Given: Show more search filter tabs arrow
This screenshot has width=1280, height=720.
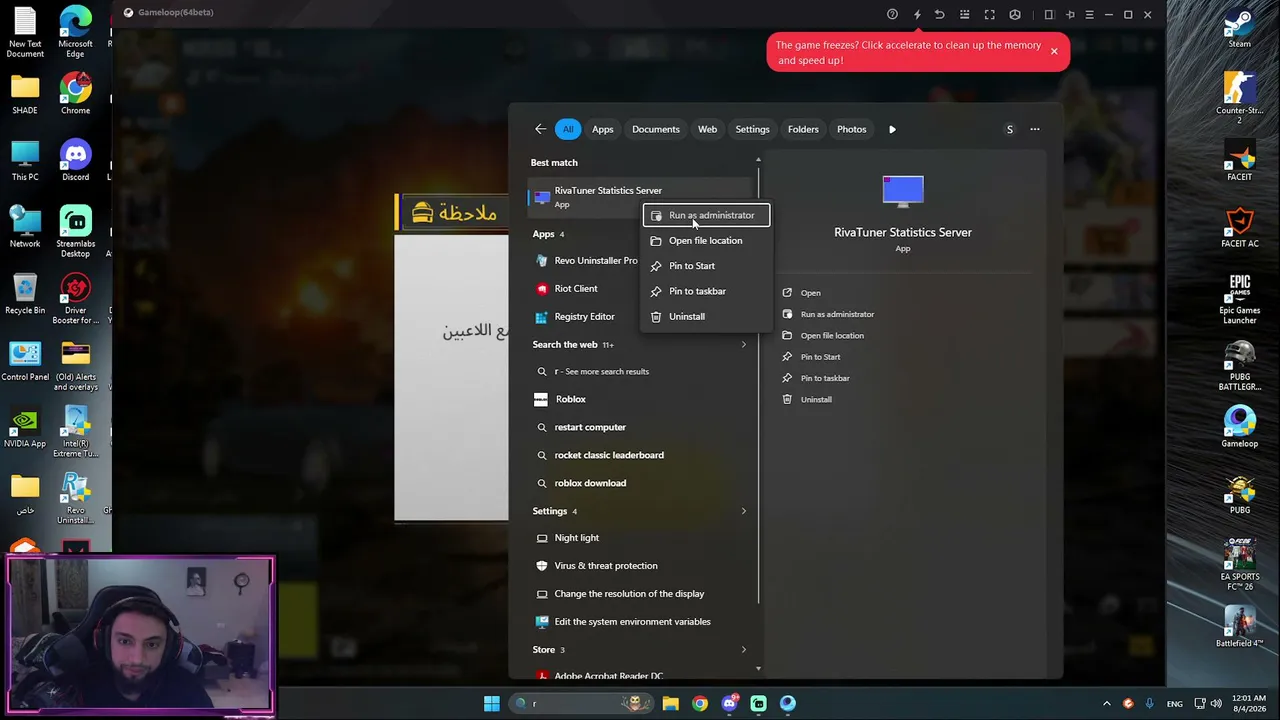Looking at the screenshot, I should 892,129.
